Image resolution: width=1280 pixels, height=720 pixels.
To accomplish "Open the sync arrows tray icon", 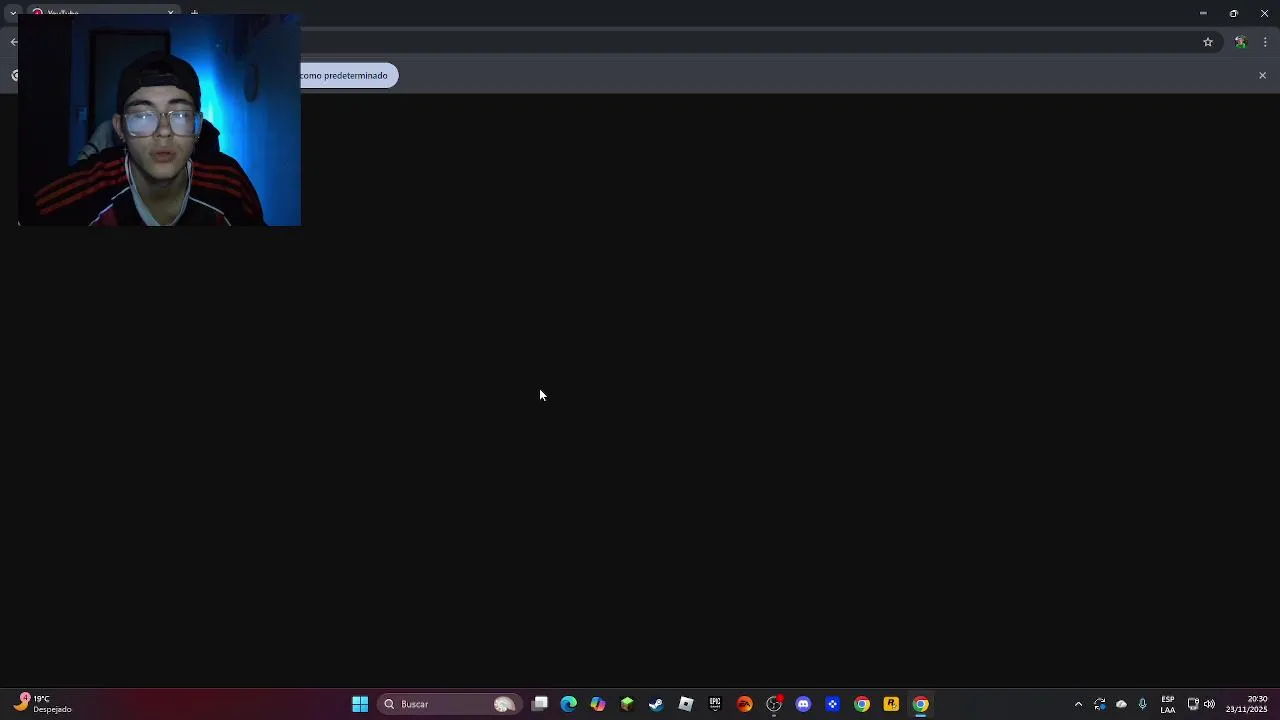I will [1100, 704].
